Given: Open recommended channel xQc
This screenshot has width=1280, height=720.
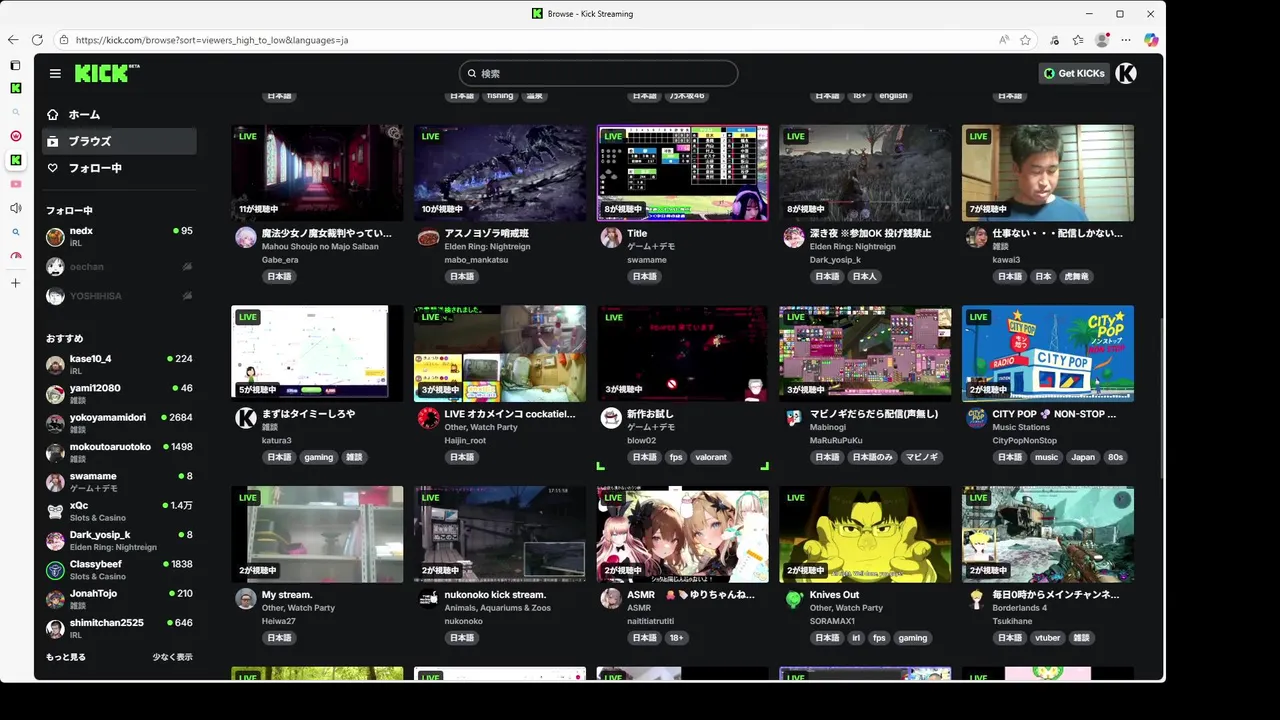Looking at the screenshot, I should pyautogui.click(x=119, y=511).
